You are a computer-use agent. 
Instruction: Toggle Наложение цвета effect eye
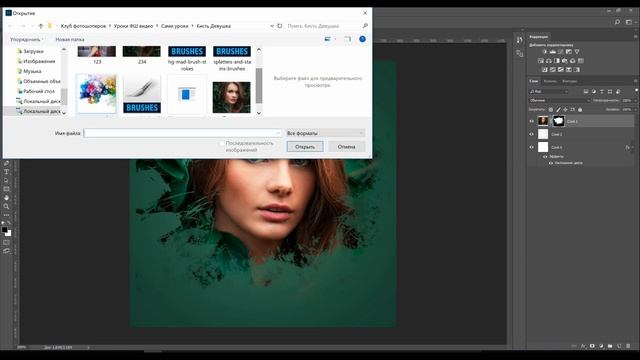(x=551, y=163)
